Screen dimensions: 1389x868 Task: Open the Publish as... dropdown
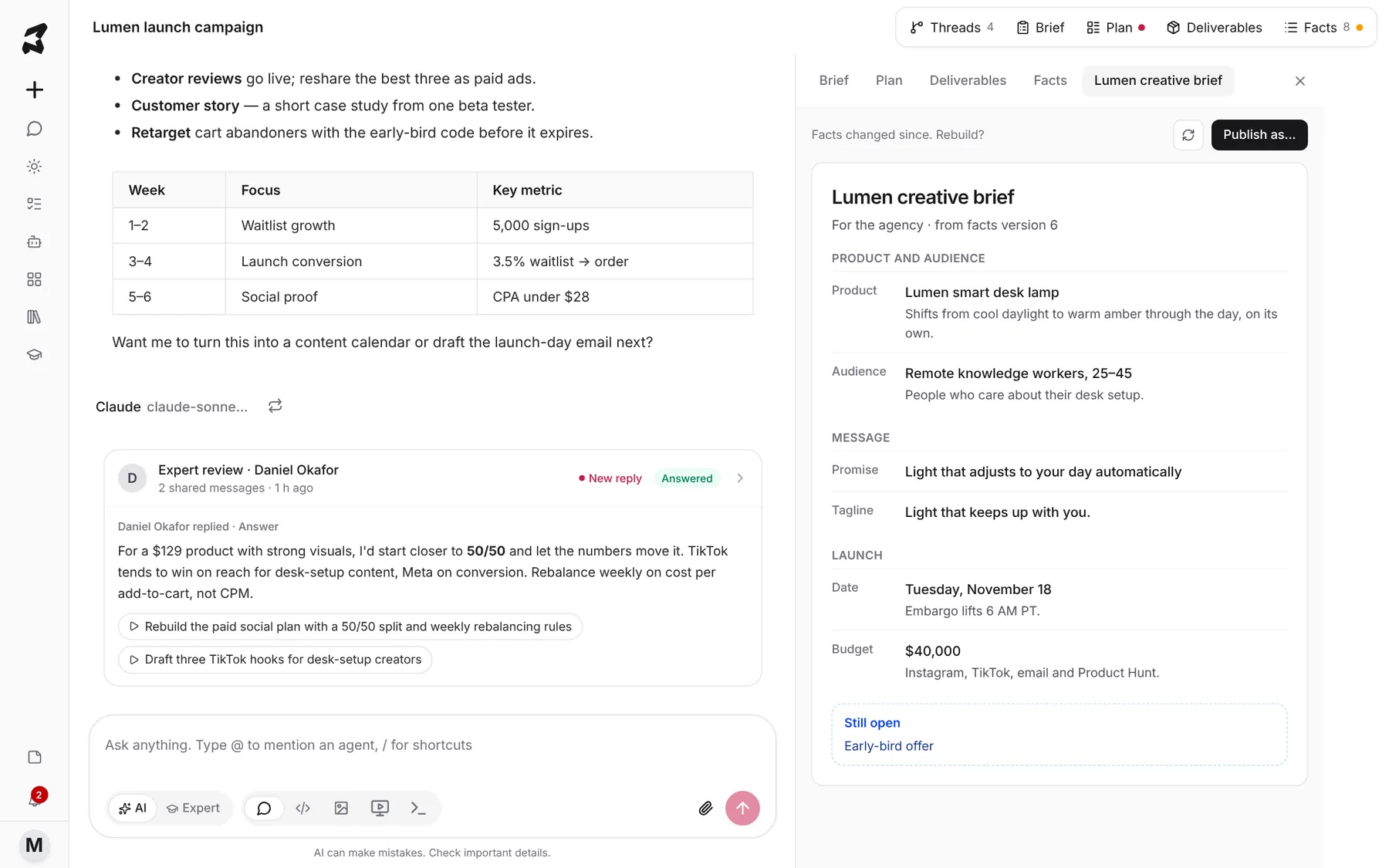tap(1259, 135)
